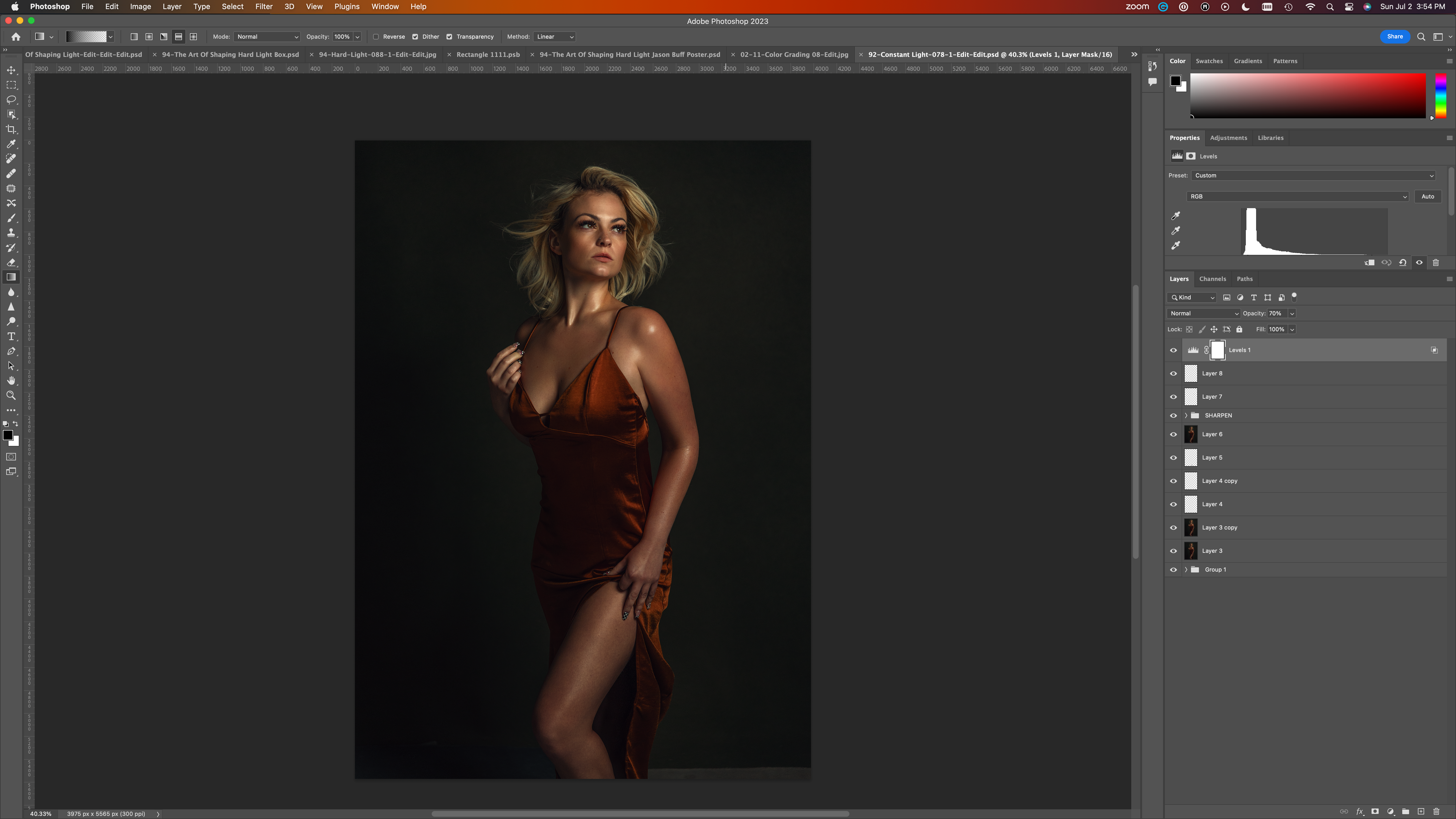Click delete layer trash icon
The width and height of the screenshot is (1456, 819).
[1436, 812]
